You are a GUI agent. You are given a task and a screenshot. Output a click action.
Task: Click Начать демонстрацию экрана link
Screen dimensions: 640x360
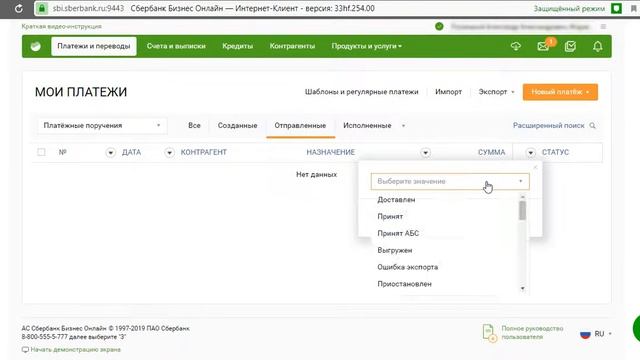76,350
